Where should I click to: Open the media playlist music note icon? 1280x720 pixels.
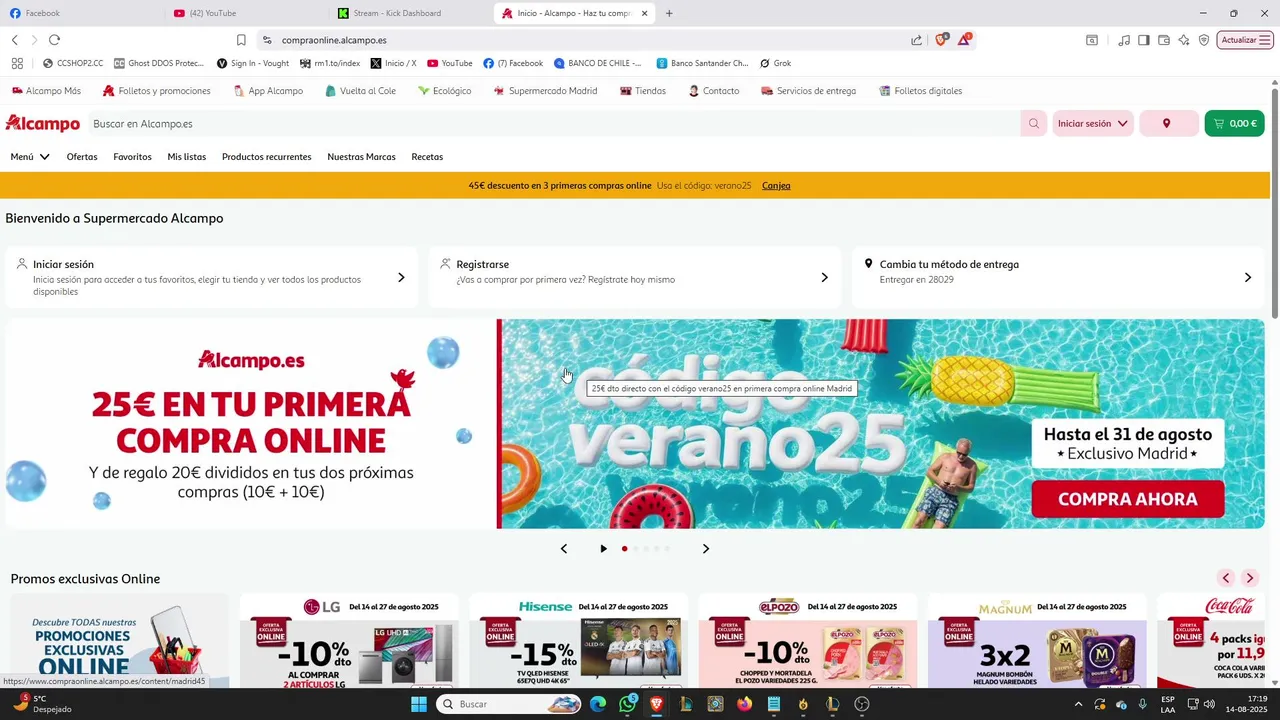click(x=1124, y=40)
